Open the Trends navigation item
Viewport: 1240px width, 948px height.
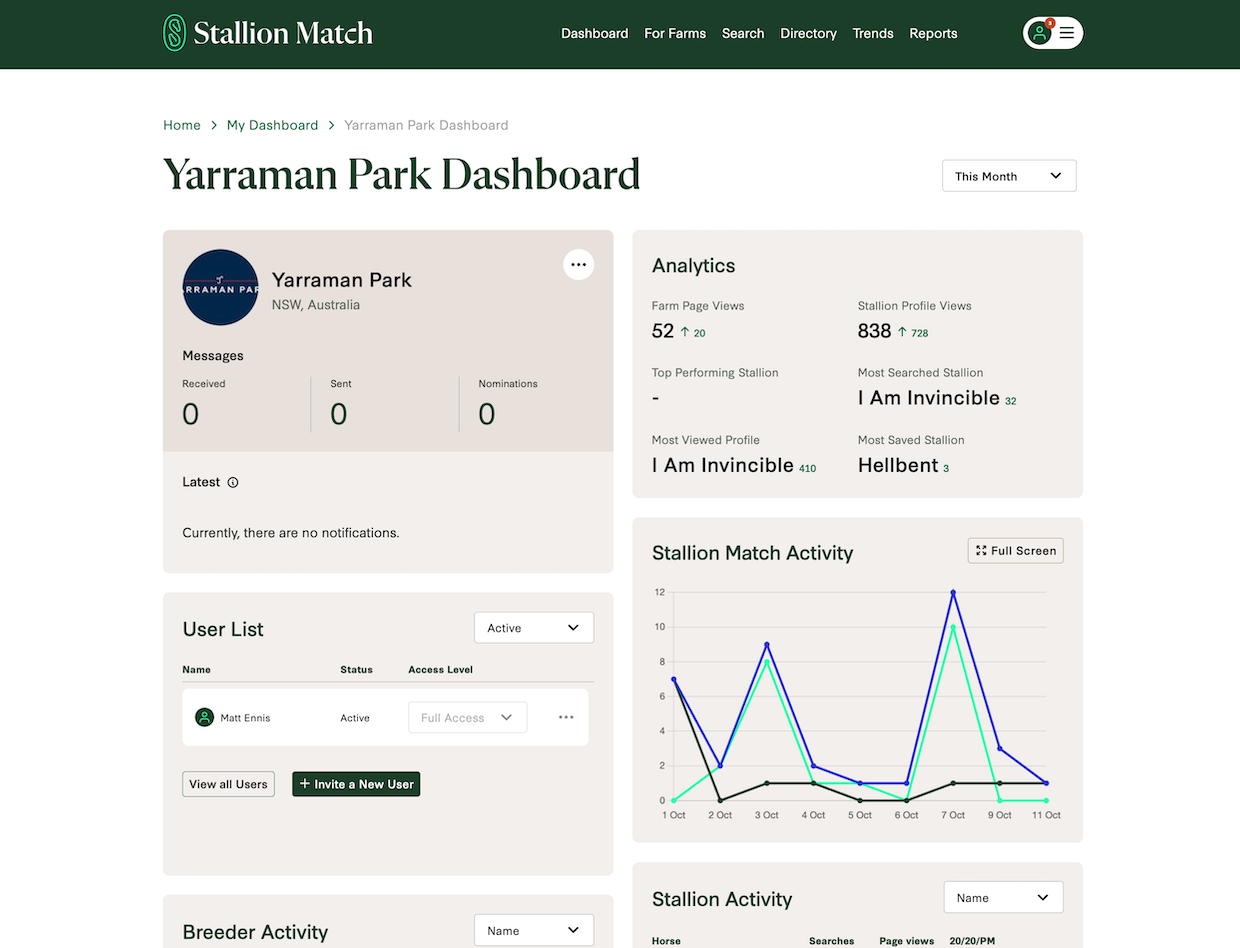pos(873,33)
